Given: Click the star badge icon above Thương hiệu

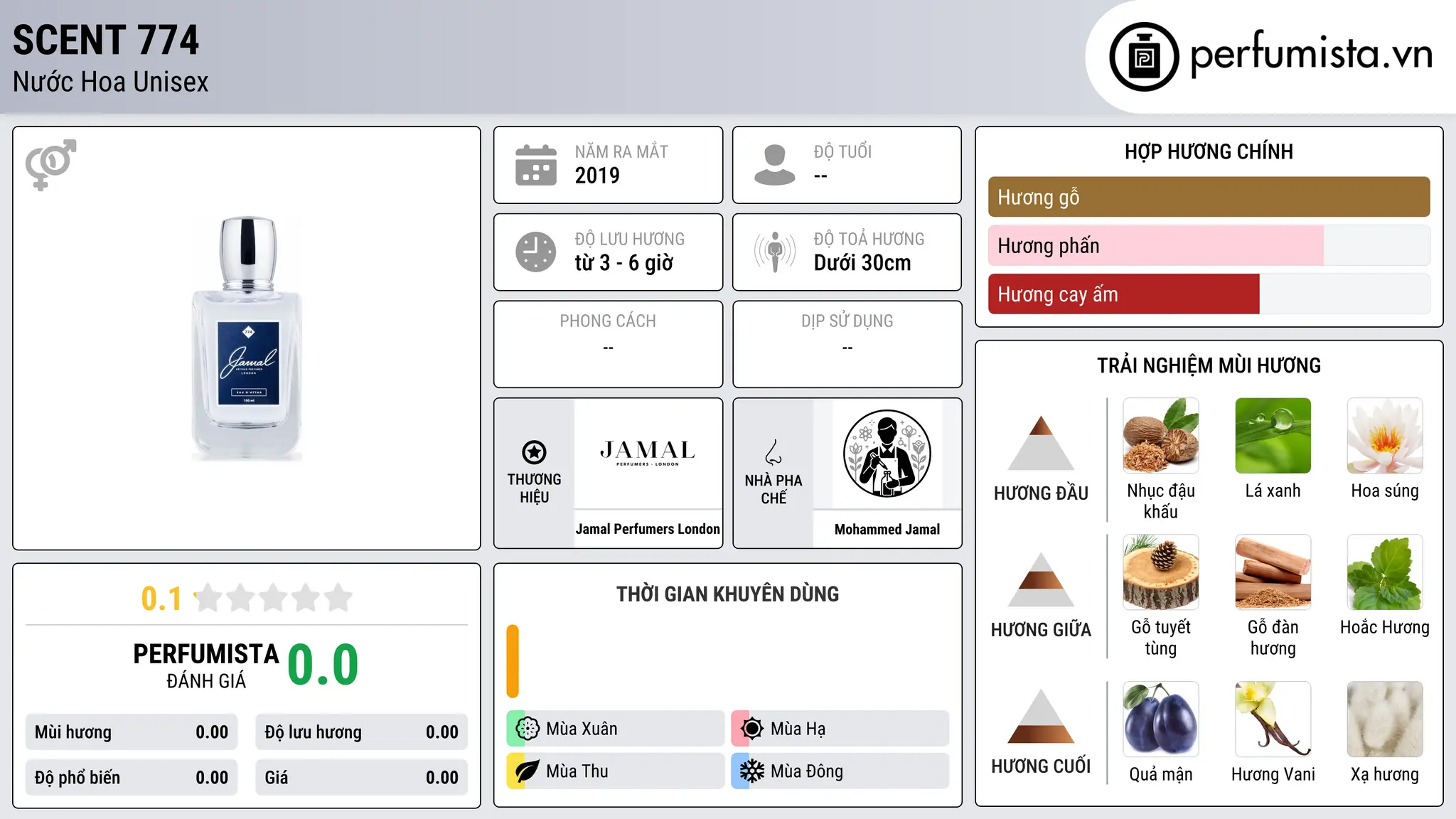Looking at the screenshot, I should click(534, 451).
